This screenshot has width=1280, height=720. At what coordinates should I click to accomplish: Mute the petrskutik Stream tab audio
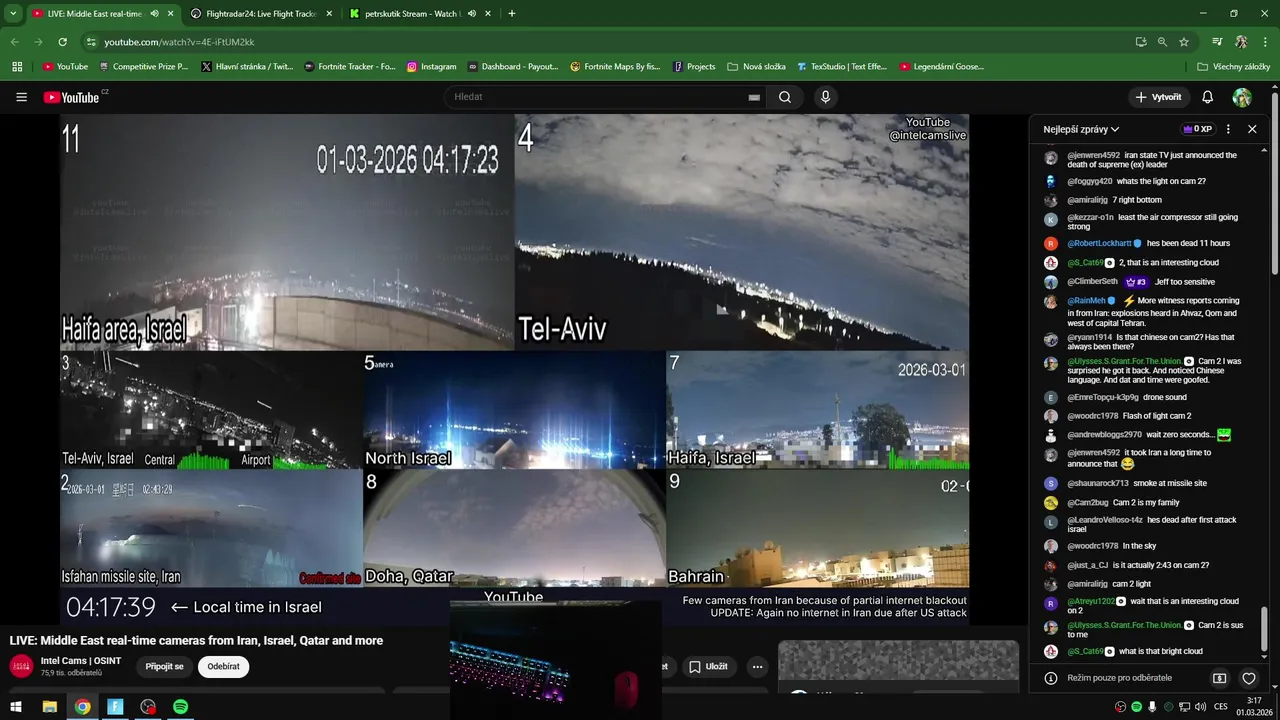pyautogui.click(x=471, y=14)
